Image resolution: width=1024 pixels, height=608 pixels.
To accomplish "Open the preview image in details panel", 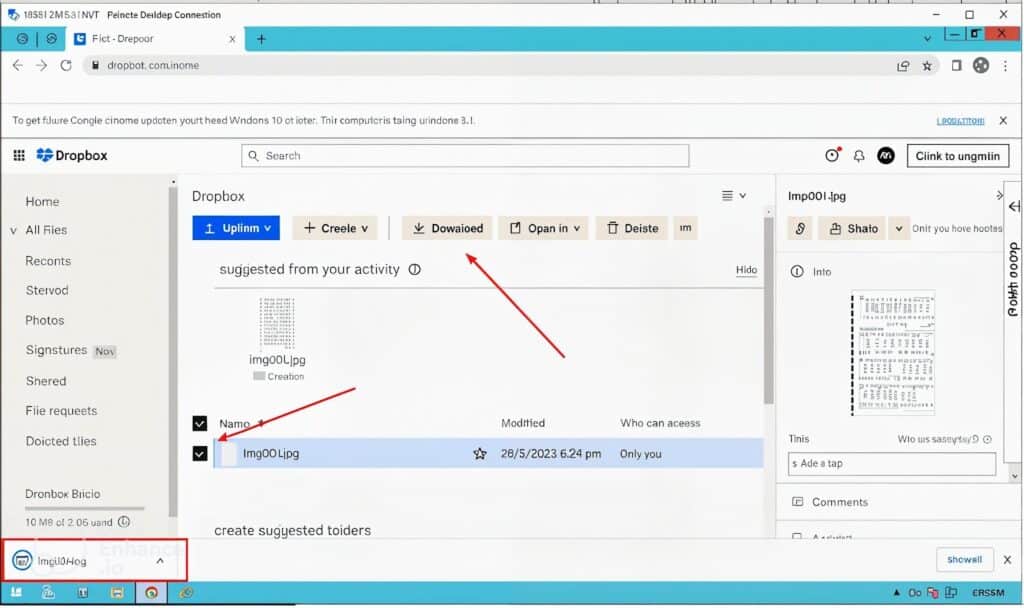I will point(893,353).
